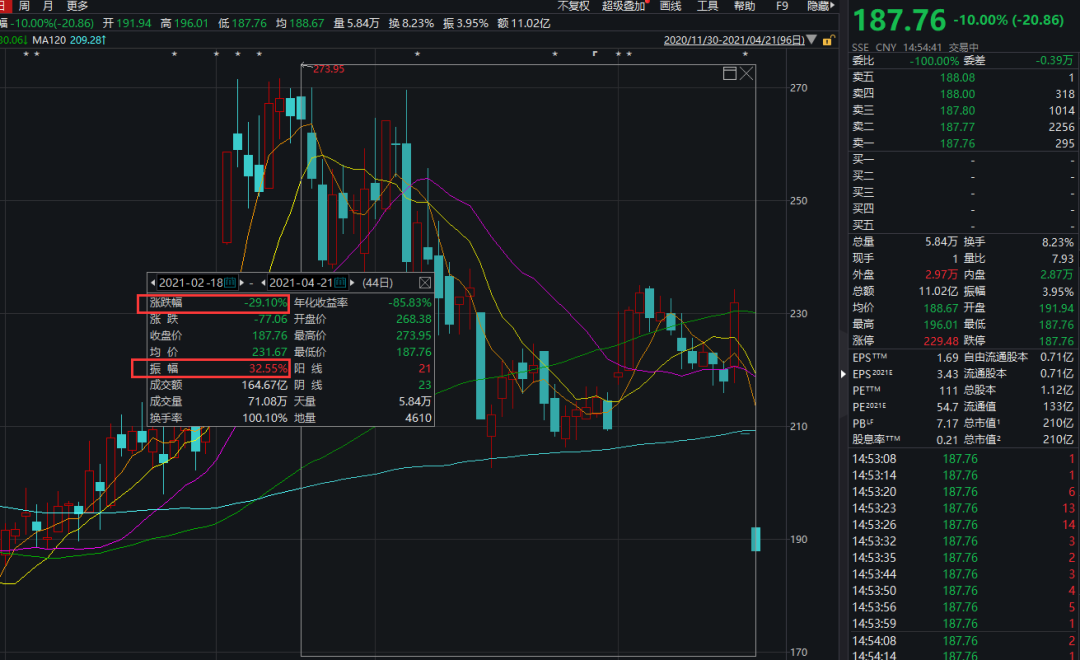This screenshot has height=660, width=1080.
Task: Open the 超级叠加 overlay menu
Action: (623, 6)
